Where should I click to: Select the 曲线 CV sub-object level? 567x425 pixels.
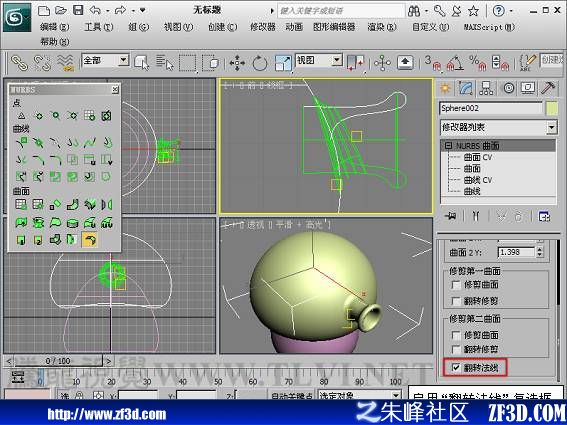click(x=478, y=180)
